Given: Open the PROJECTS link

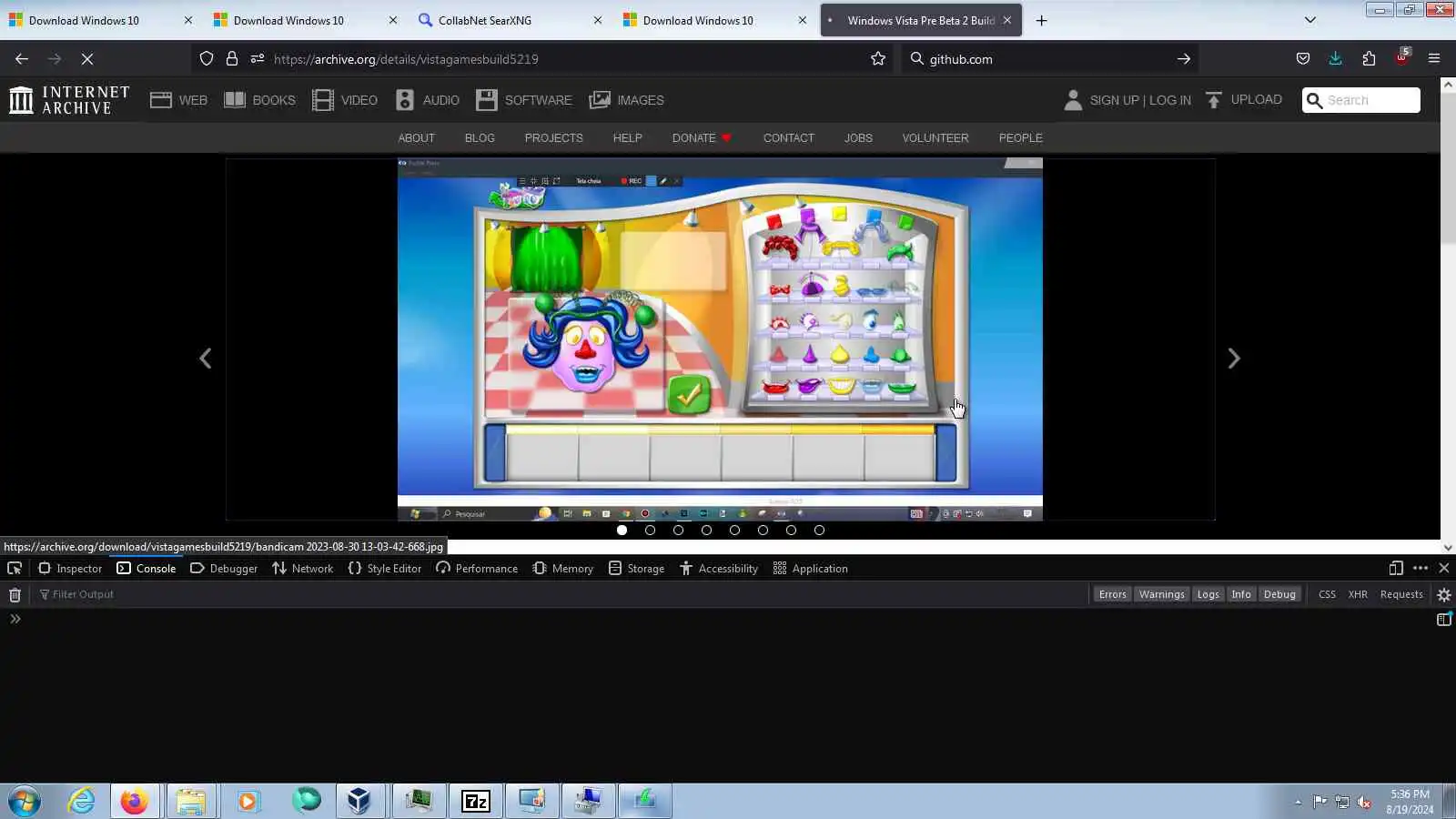Looking at the screenshot, I should pos(554,138).
